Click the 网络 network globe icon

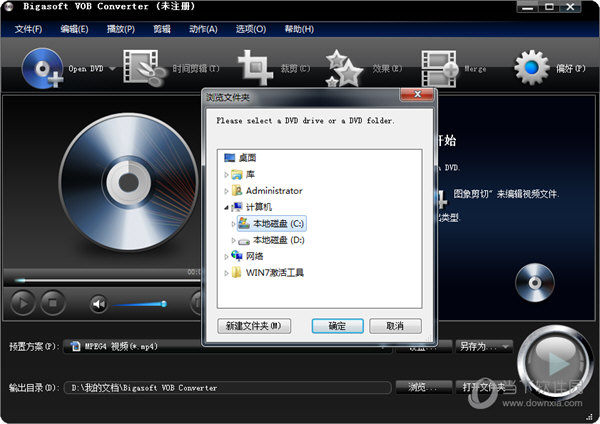(237, 256)
